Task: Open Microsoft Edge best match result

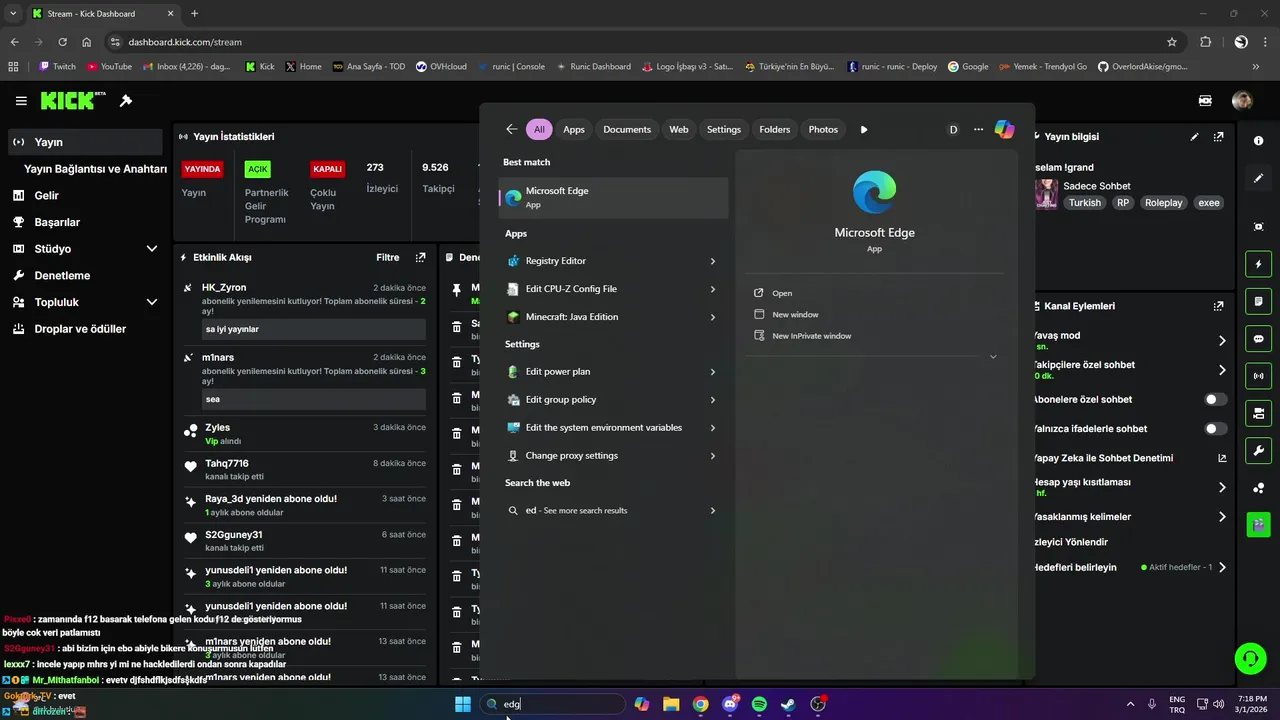Action: click(614, 197)
